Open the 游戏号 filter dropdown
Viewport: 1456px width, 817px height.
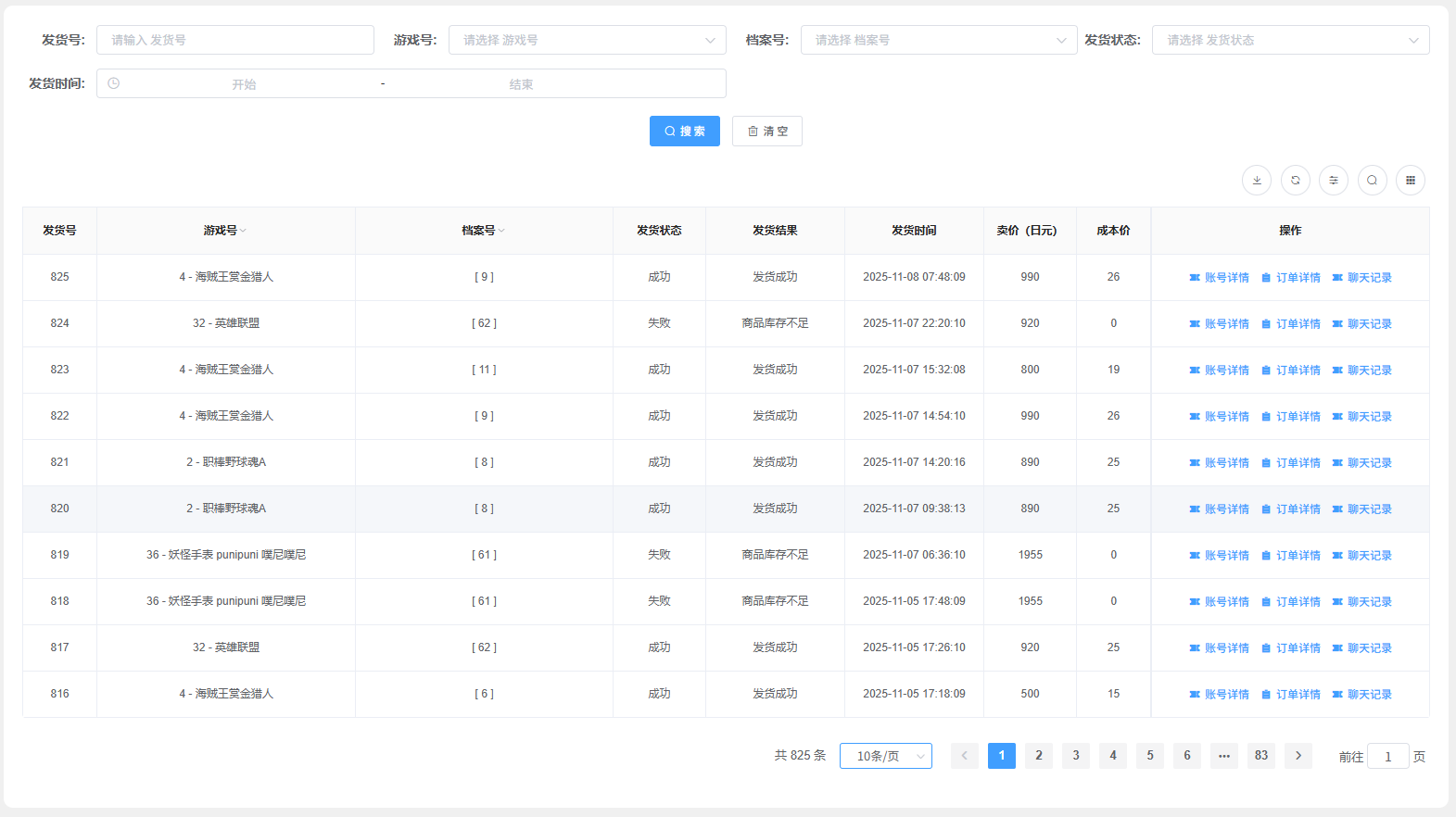point(587,40)
